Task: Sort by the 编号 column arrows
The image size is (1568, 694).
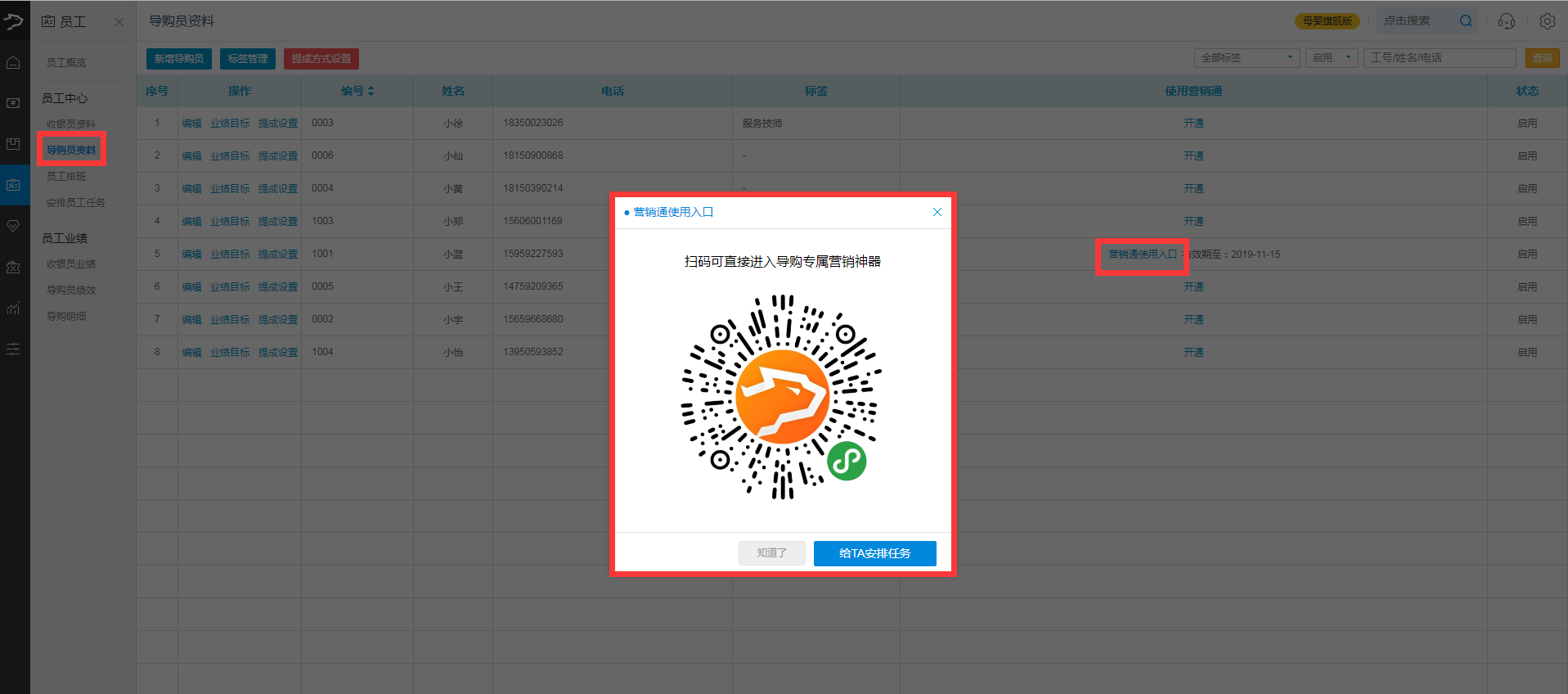Action: (x=371, y=91)
